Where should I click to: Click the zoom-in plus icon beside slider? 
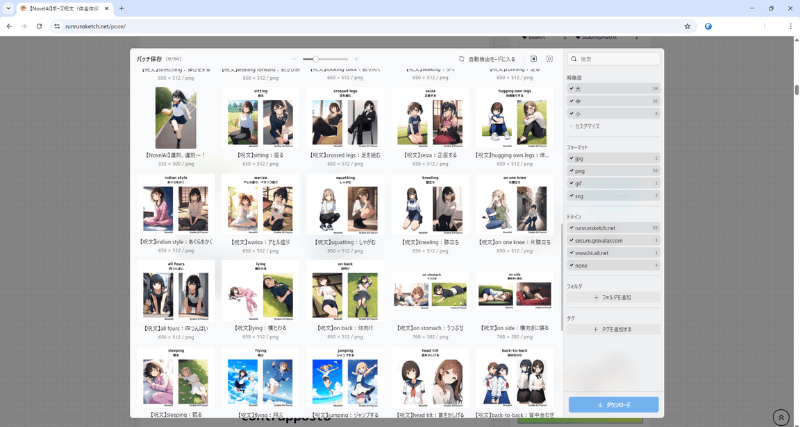click(357, 59)
